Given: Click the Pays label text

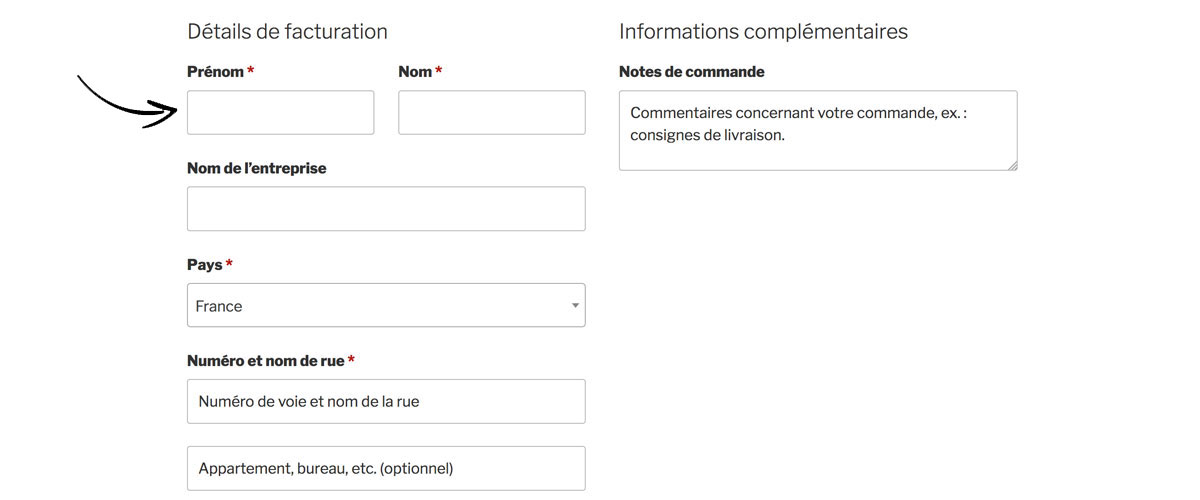Looking at the screenshot, I should tap(204, 265).
